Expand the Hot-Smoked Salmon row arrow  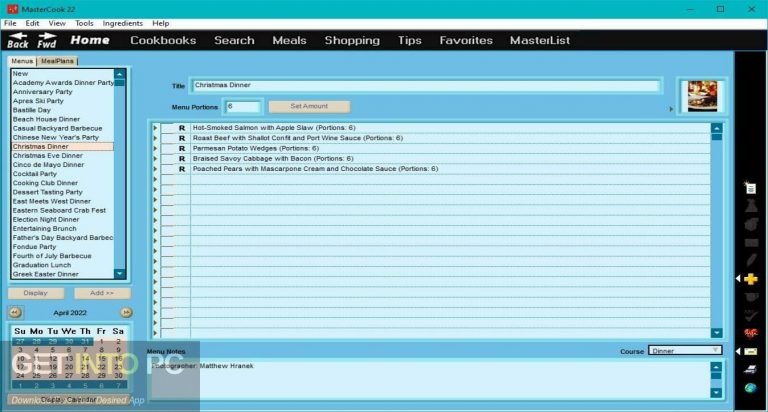pos(156,128)
